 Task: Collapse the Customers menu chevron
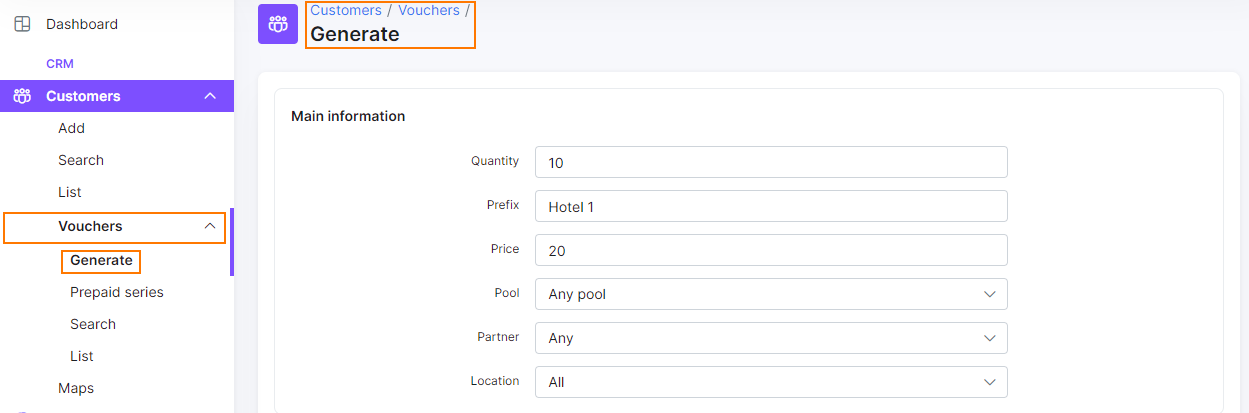tap(210, 96)
